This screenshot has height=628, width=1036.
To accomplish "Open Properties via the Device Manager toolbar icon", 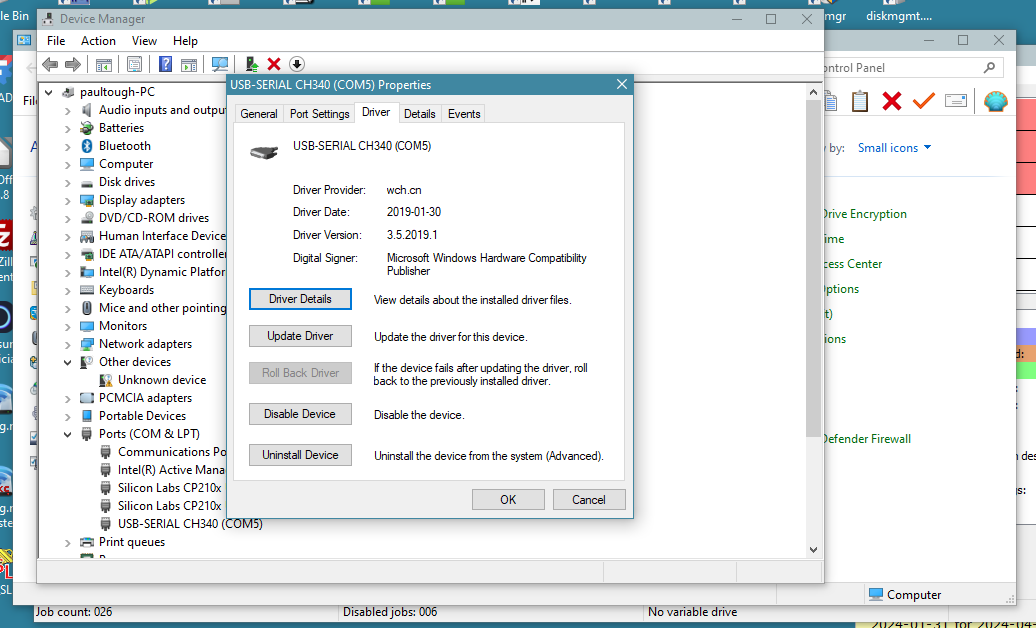I will pos(134,64).
